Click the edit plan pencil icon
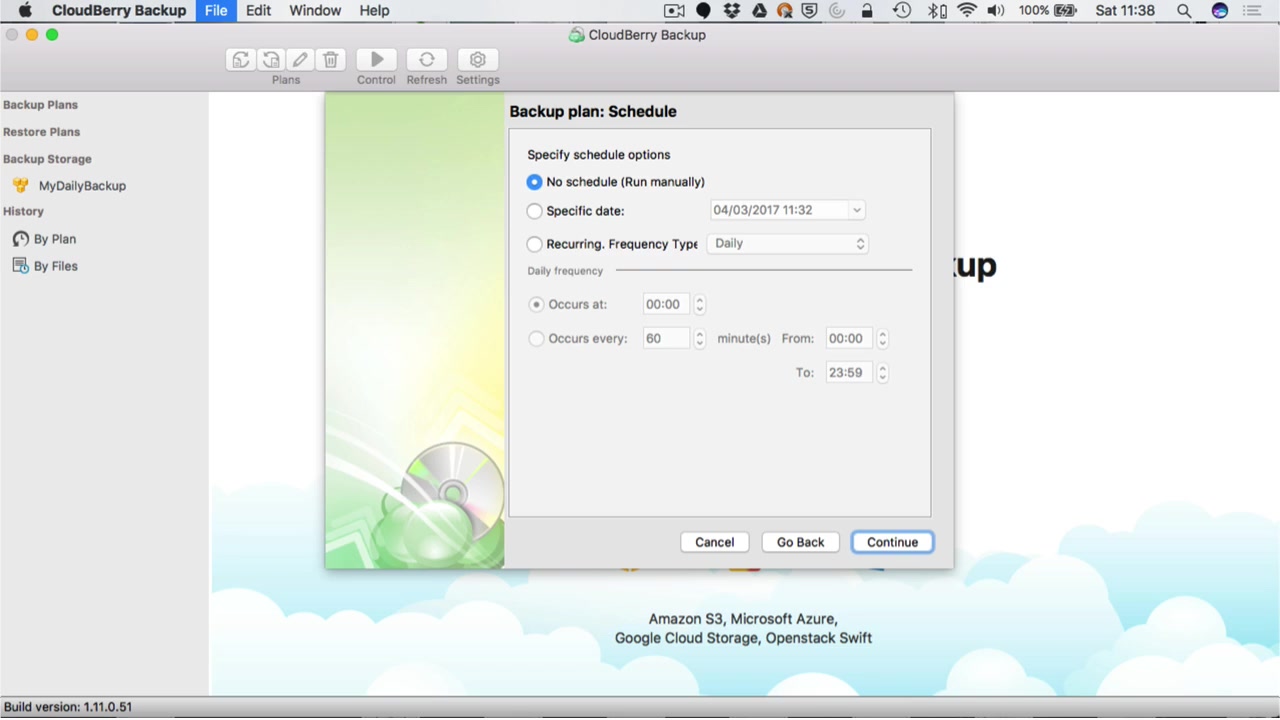Screen dimensions: 1280x720 (300, 60)
